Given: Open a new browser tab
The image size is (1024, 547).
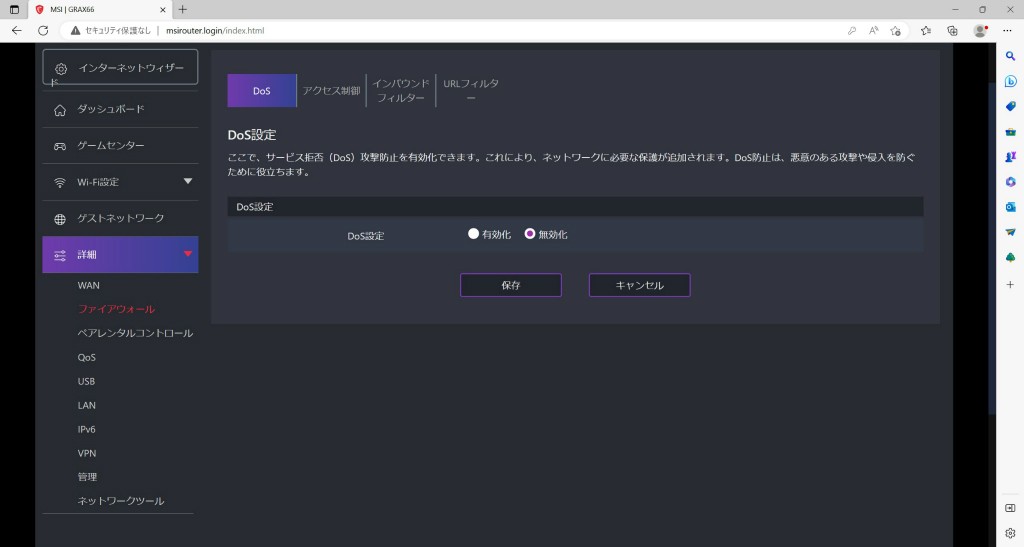Looking at the screenshot, I should (183, 9).
